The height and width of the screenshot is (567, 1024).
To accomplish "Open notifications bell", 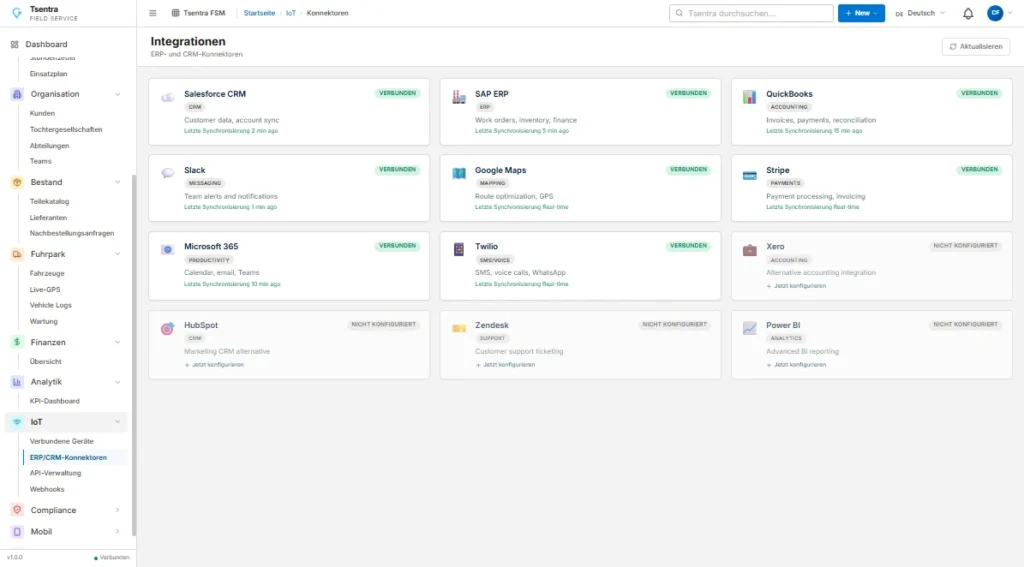I will click(x=968, y=13).
